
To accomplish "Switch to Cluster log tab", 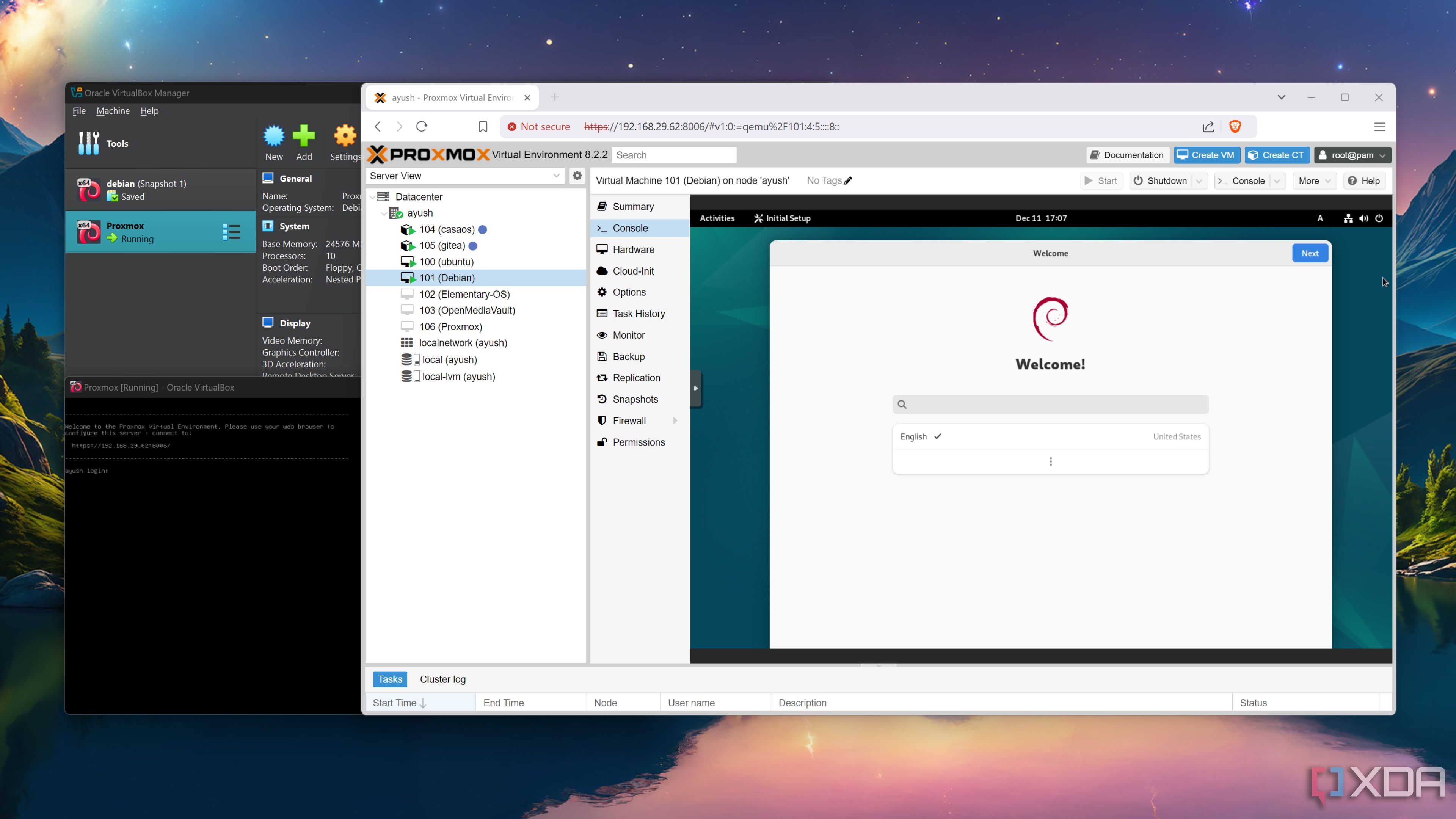I will point(442,679).
